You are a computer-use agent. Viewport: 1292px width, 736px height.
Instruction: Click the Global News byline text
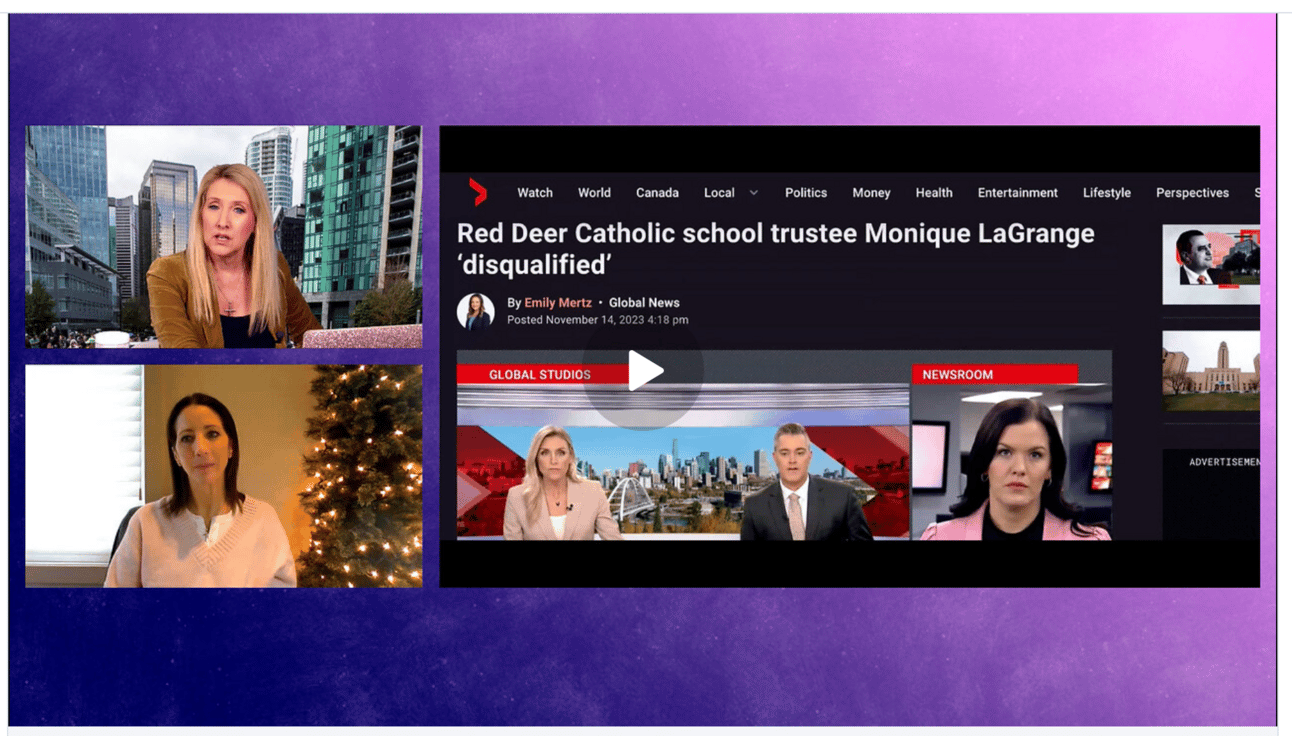click(x=644, y=303)
